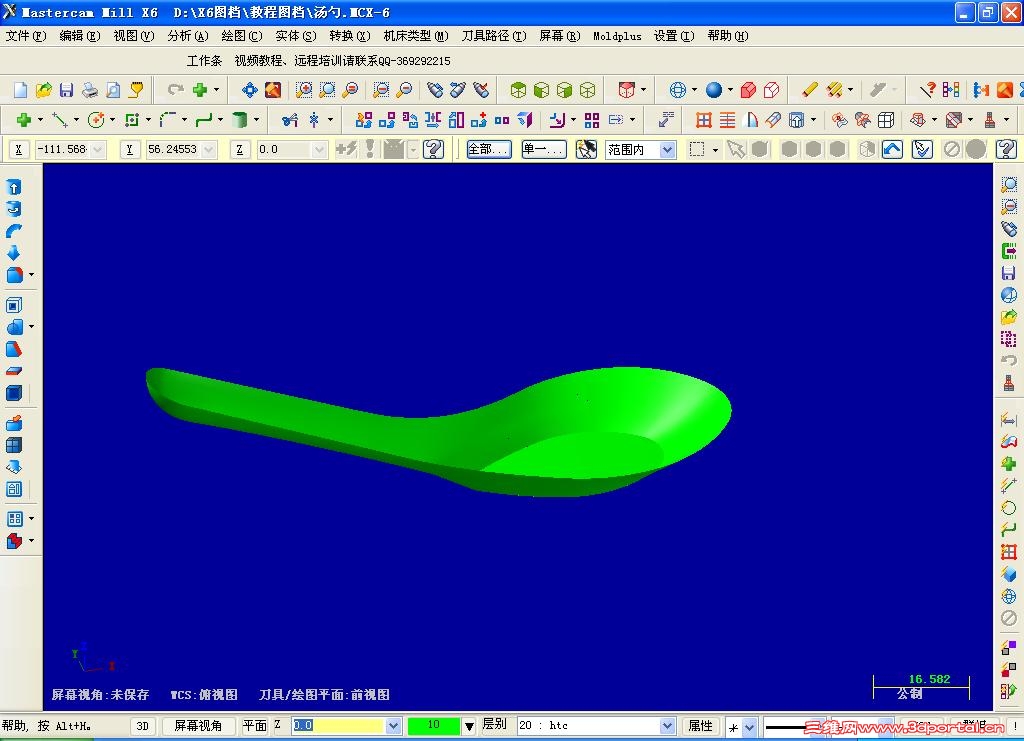Open the Moldplus menu
Viewport: 1024px width, 741px height.
tap(617, 36)
